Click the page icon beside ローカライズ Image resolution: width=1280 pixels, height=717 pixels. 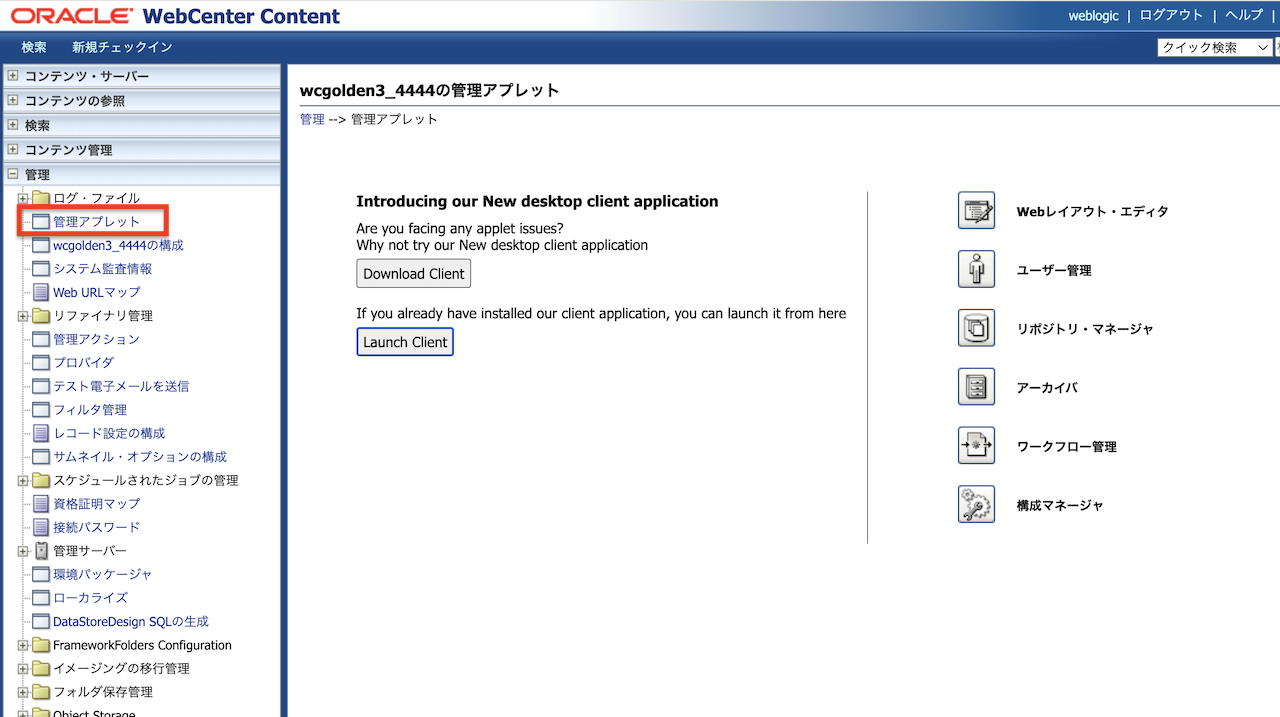41,598
